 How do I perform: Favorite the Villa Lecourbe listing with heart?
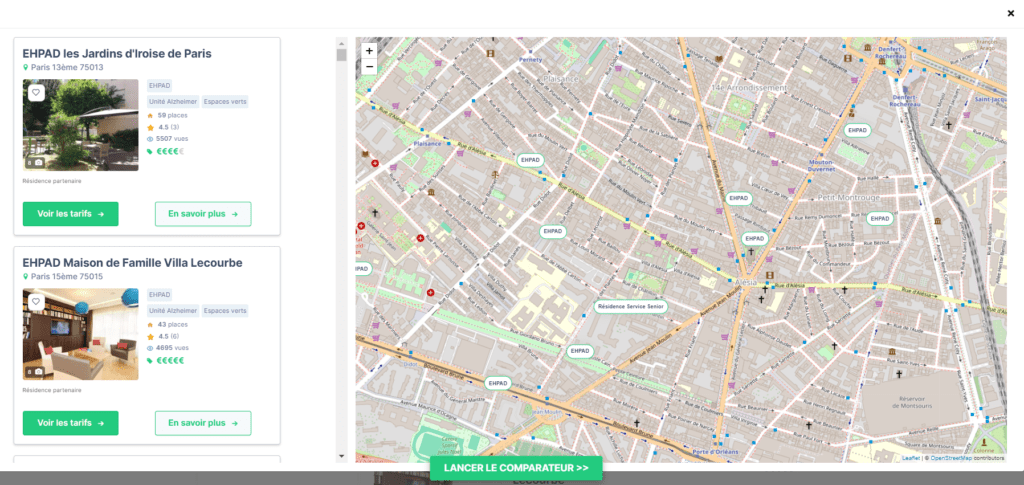36,301
